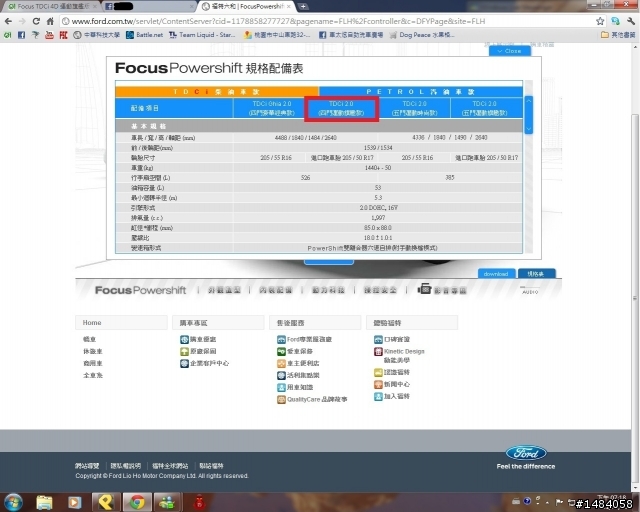Viewport: 640px width, 512px height.
Task: Open Windows Start menu orb
Action: 13,502
